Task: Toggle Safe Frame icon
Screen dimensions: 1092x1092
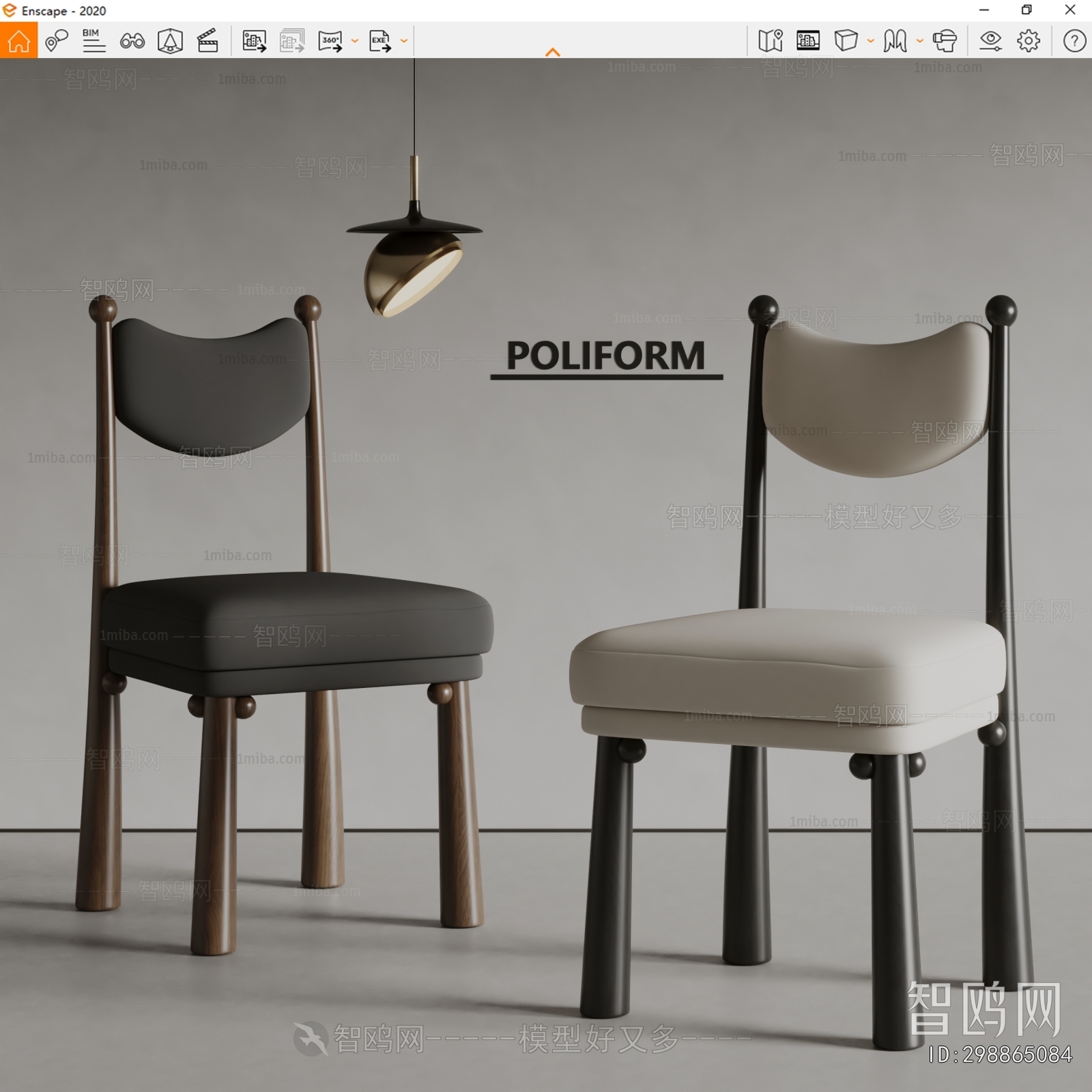Action: (170, 41)
